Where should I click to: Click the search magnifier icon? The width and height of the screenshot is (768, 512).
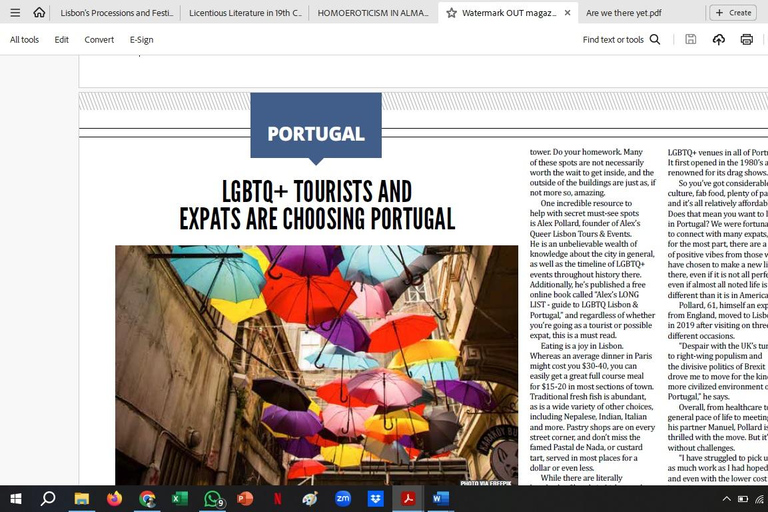[x=655, y=39]
